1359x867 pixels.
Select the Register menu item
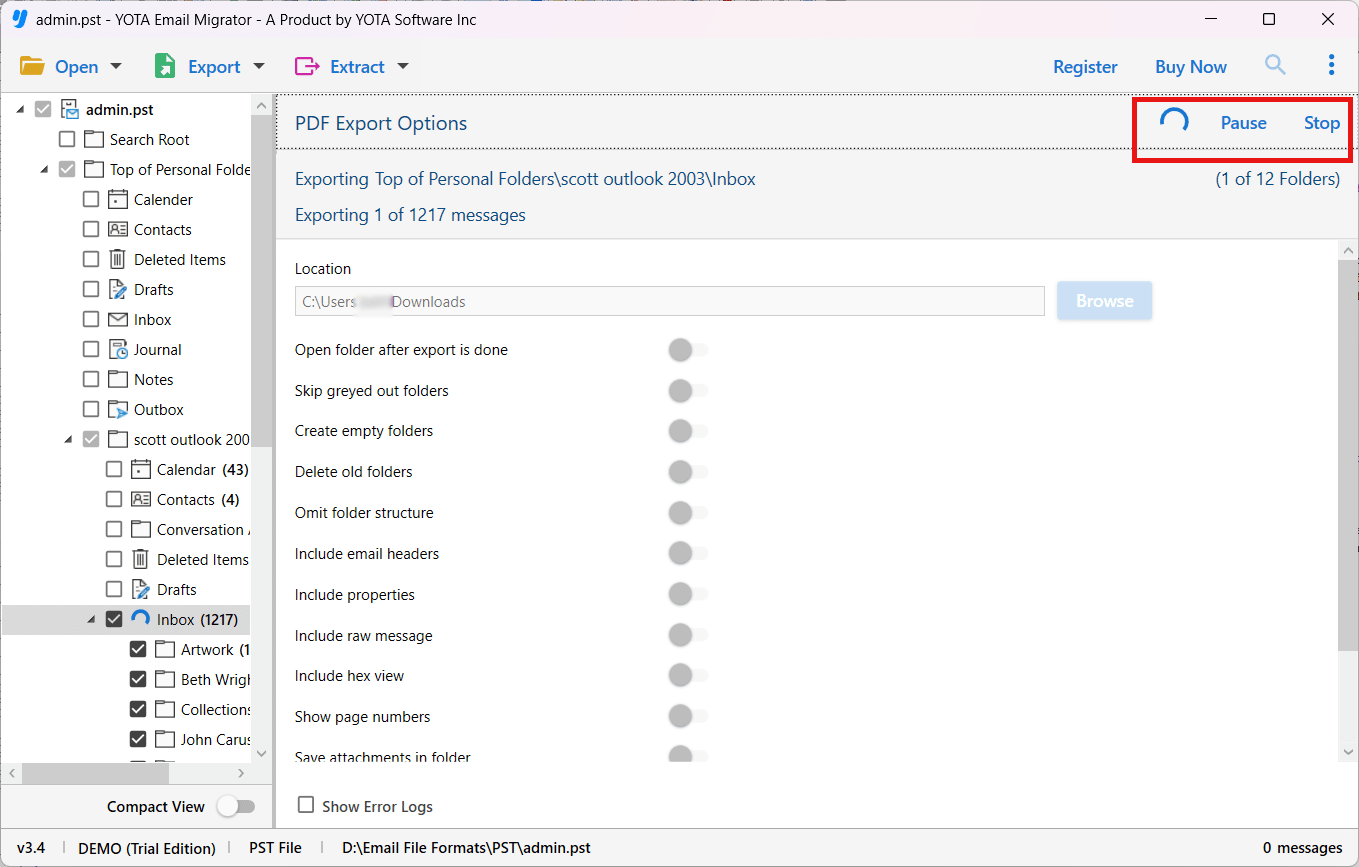1085,66
